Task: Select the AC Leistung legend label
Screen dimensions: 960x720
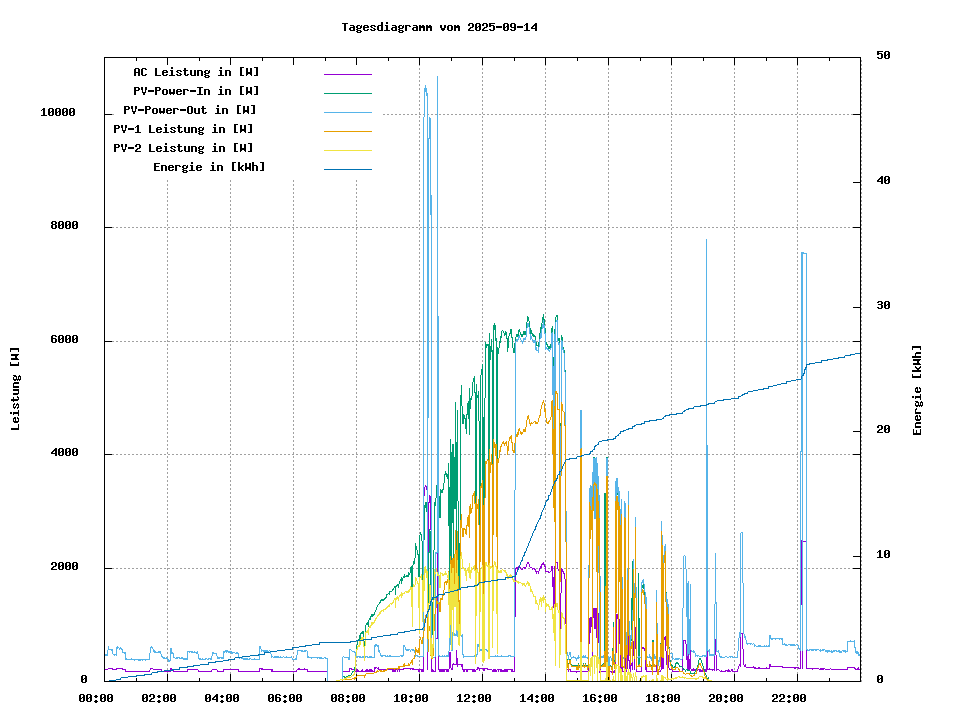Action: (x=196, y=72)
